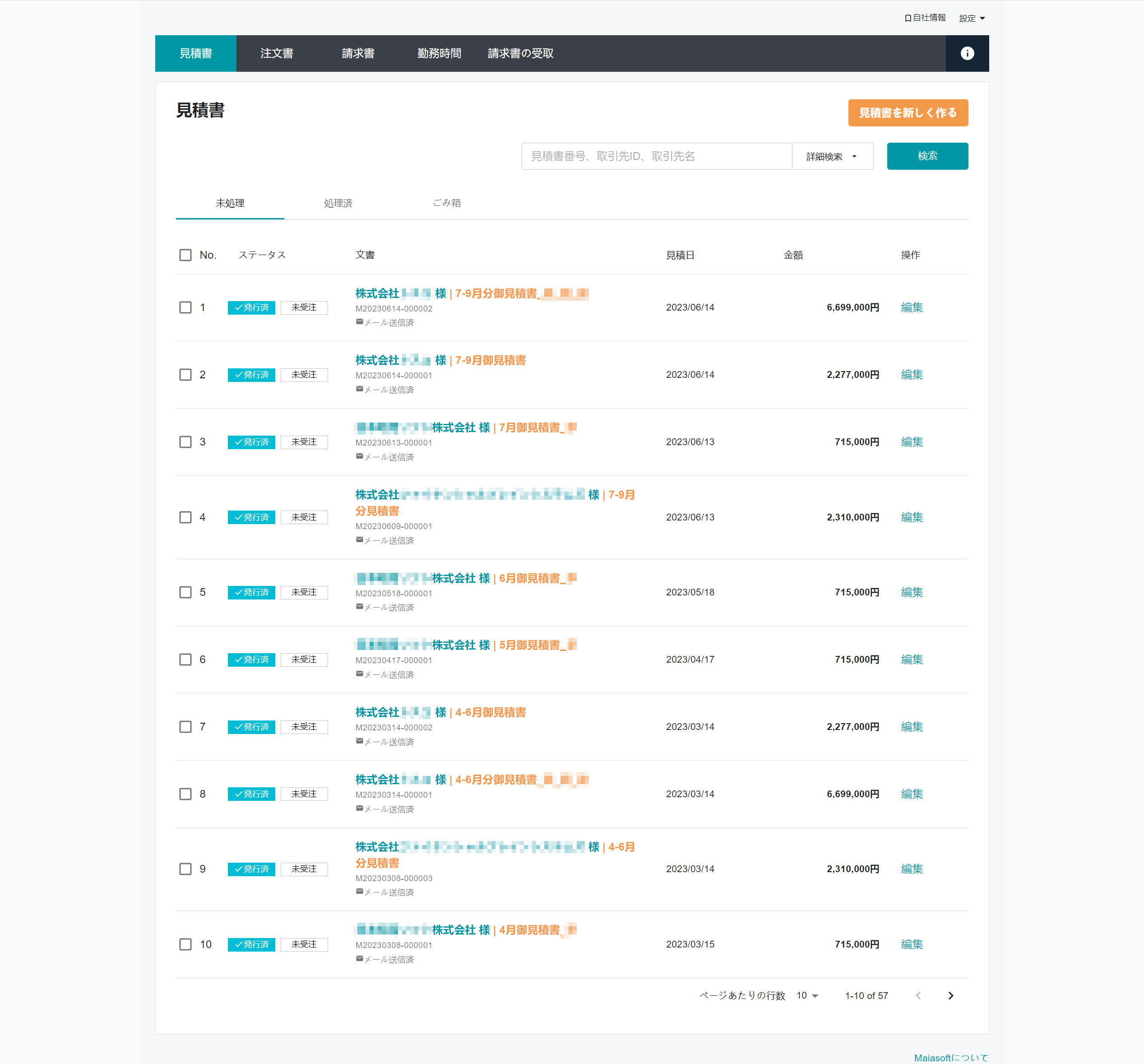Viewport: 1144px width, 1064px height.
Task: Click 編集 for estimate M20230518-000001
Action: pyautogui.click(x=912, y=592)
